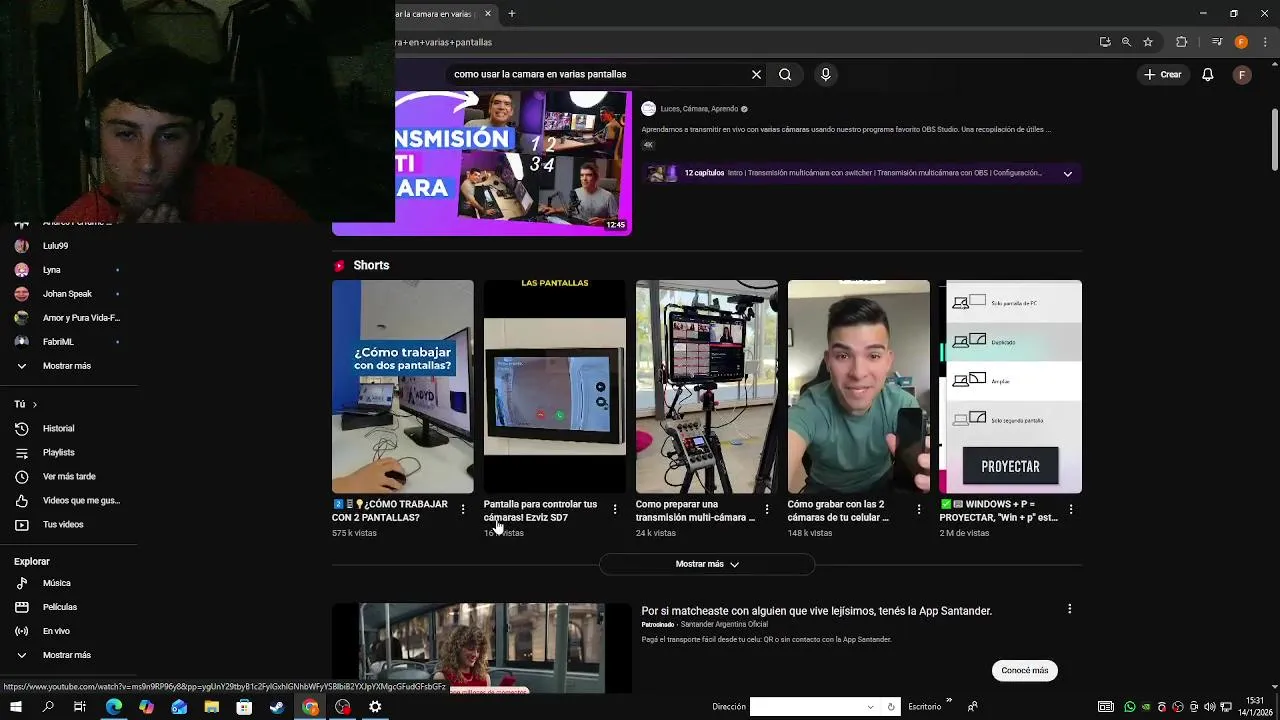Clear the YouTube search box text
This screenshot has width=1280, height=720.
(756, 74)
